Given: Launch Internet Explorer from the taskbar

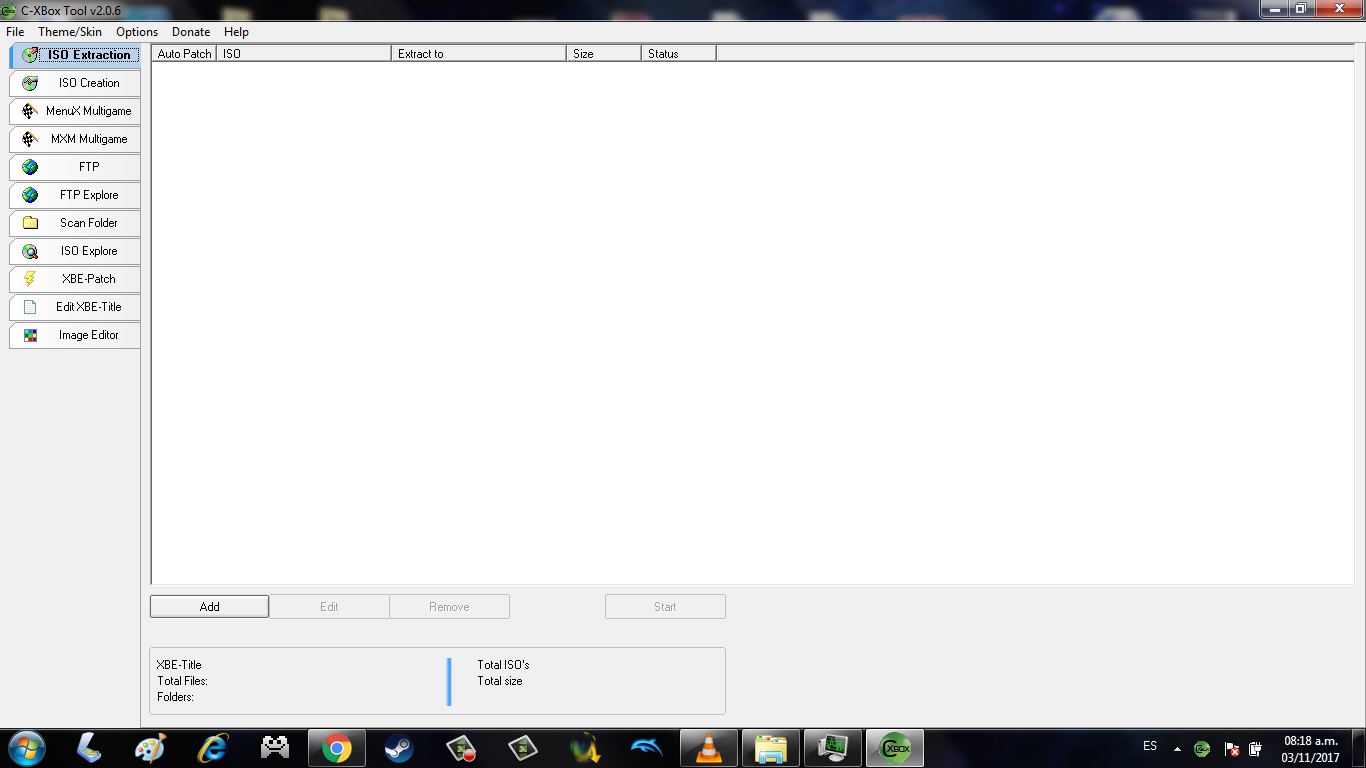Looking at the screenshot, I should click(212, 748).
